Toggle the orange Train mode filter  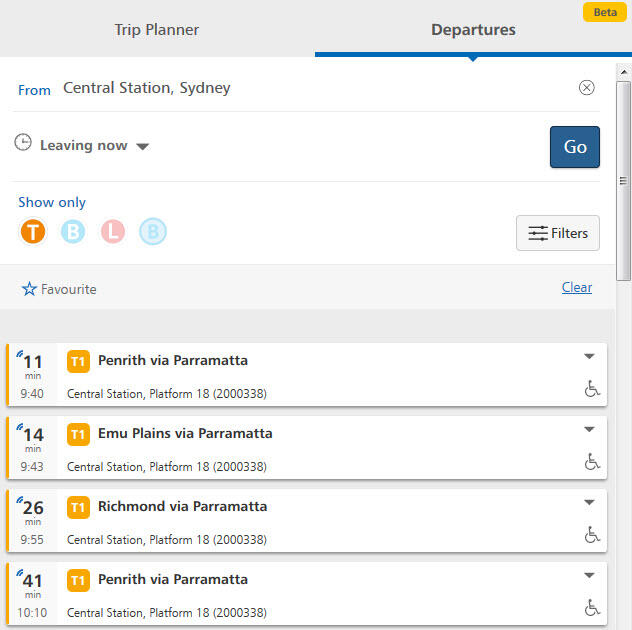tap(33, 232)
